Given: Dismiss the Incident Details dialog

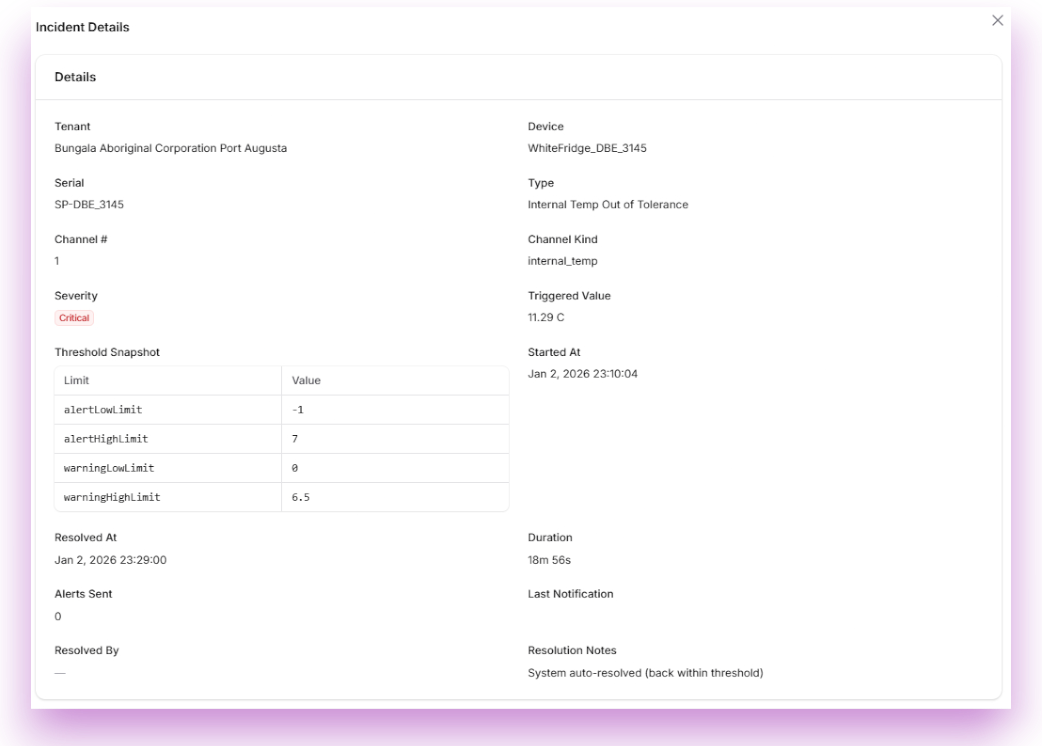Looking at the screenshot, I should coord(997,20).
